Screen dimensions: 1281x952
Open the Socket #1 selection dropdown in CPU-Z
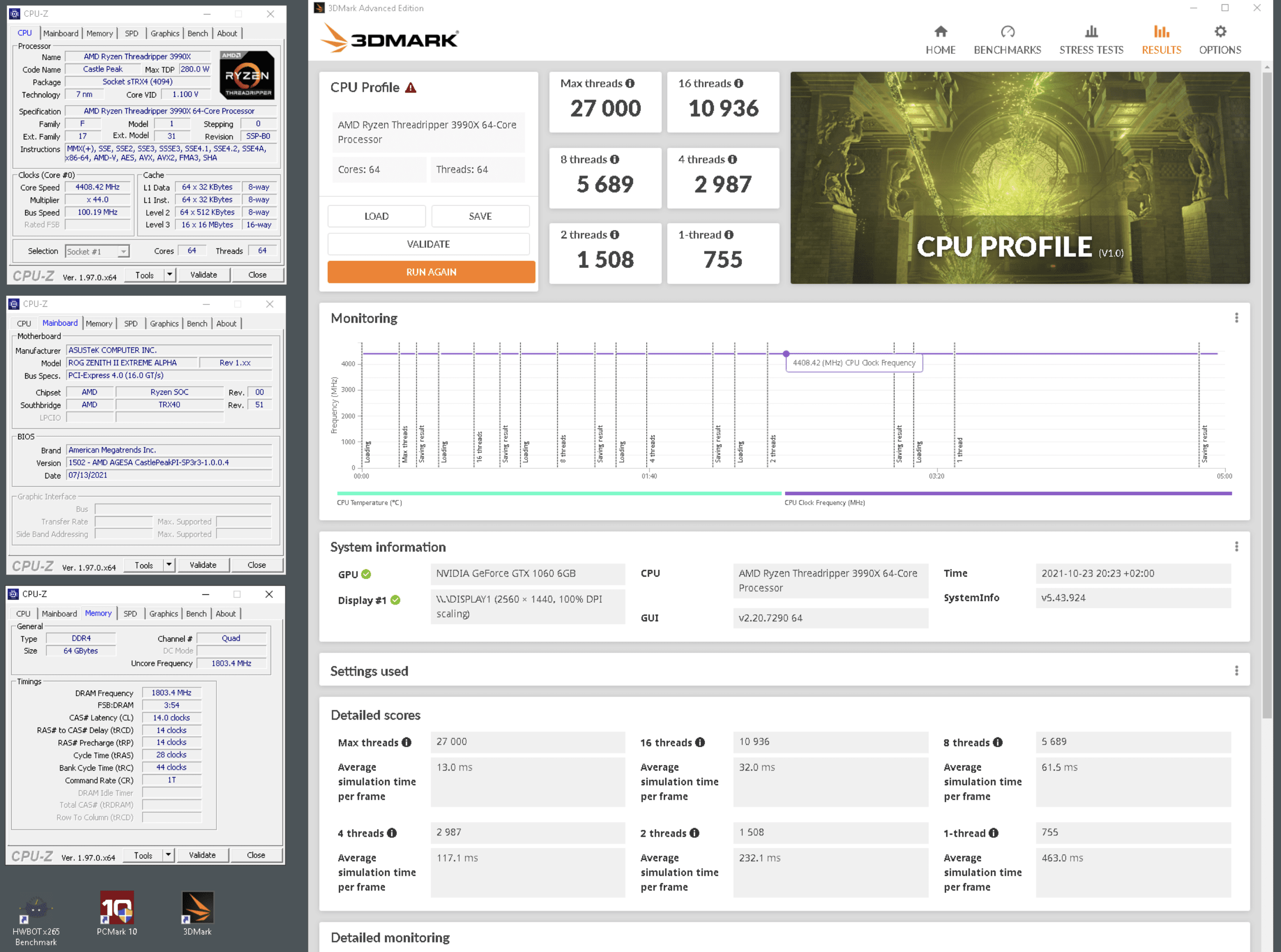[x=97, y=252]
